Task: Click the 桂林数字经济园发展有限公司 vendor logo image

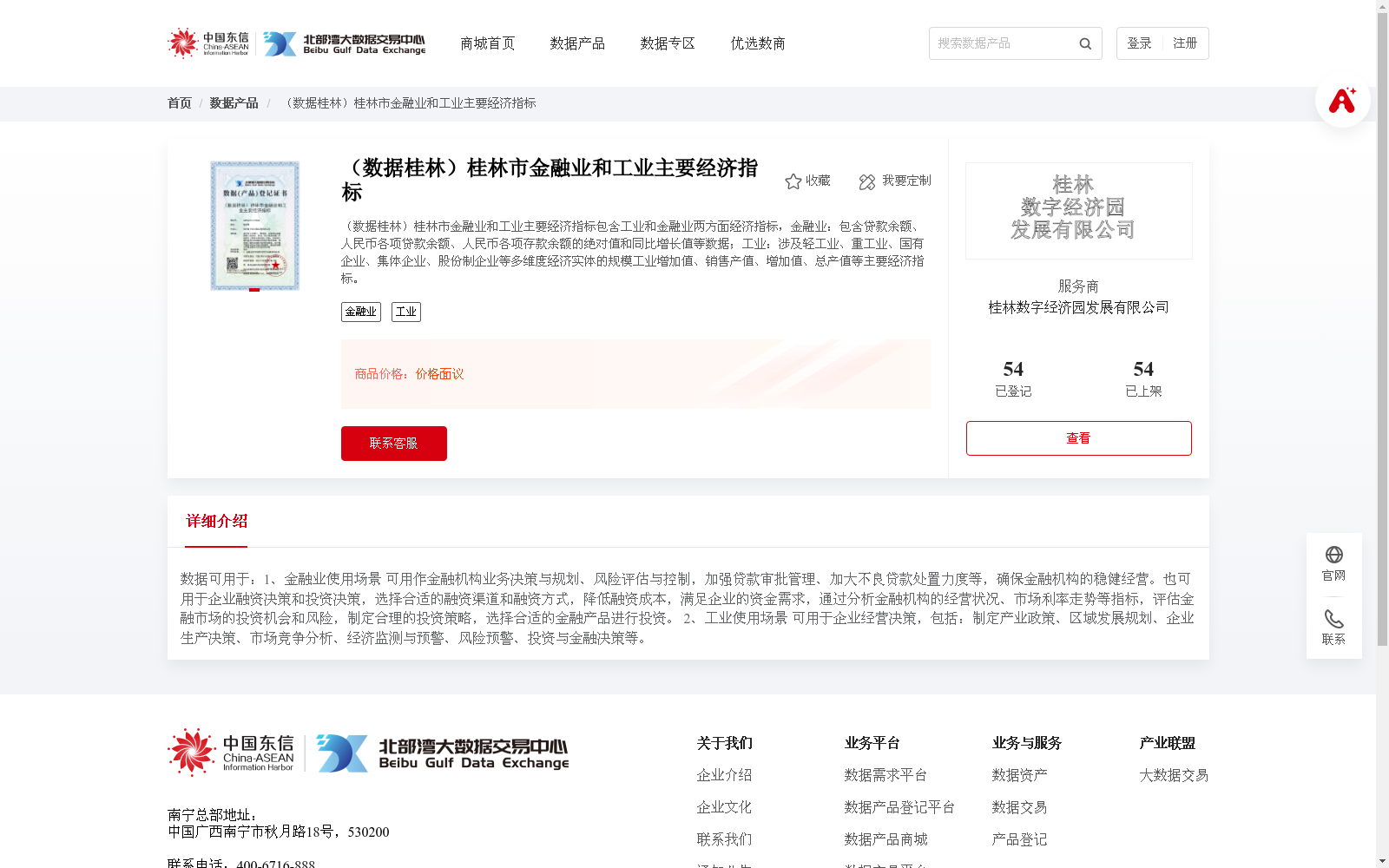Action: (x=1079, y=211)
